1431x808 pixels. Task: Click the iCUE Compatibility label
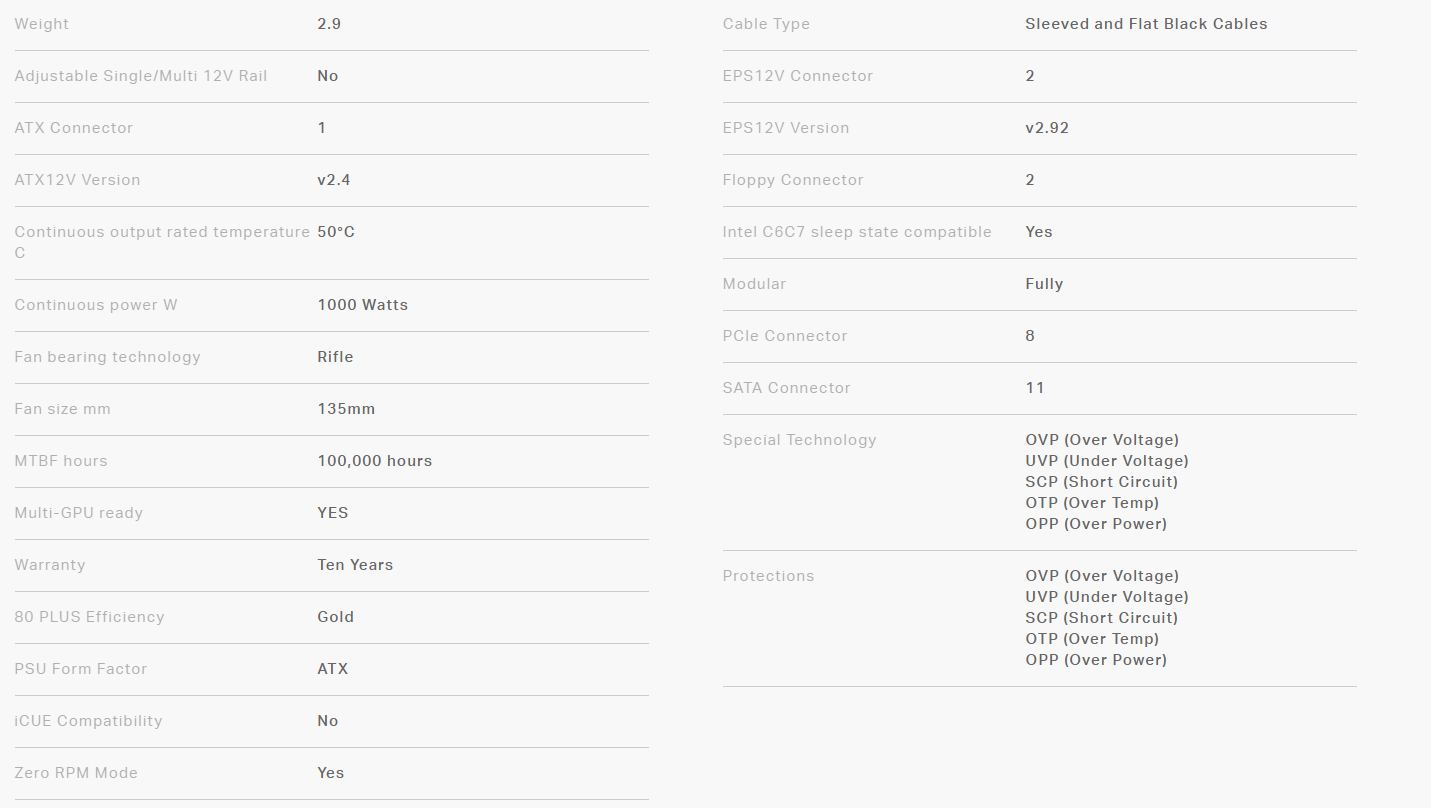click(88, 721)
